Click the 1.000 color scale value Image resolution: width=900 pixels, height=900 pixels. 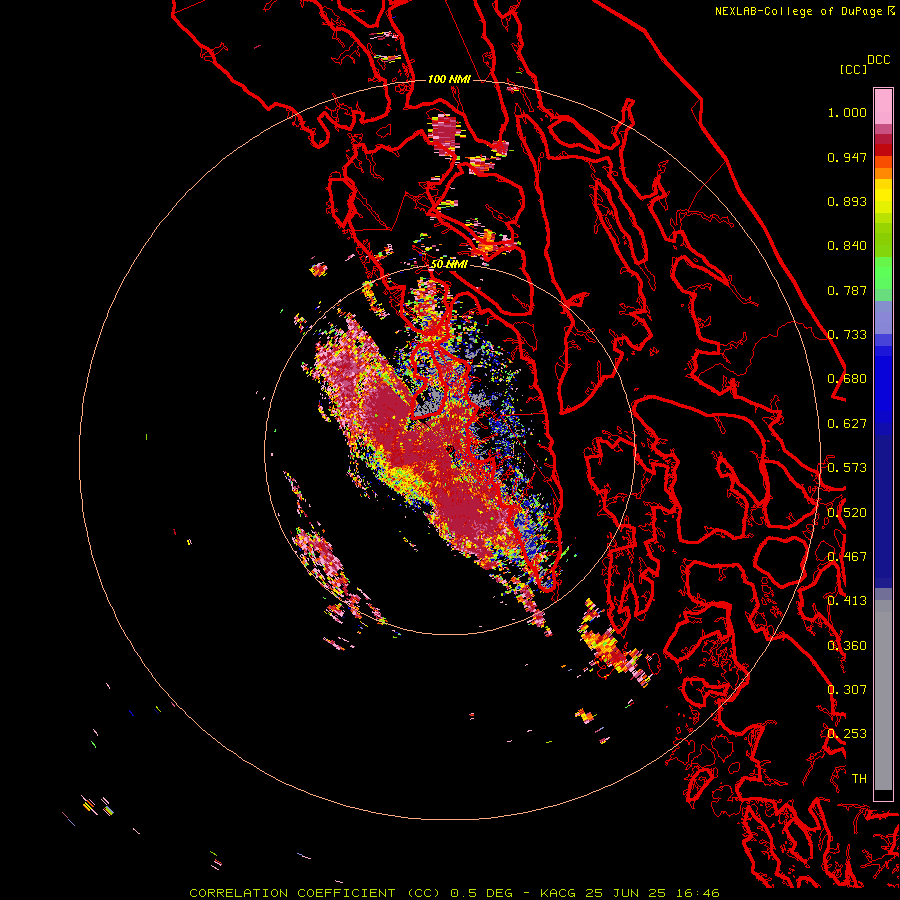847,112
